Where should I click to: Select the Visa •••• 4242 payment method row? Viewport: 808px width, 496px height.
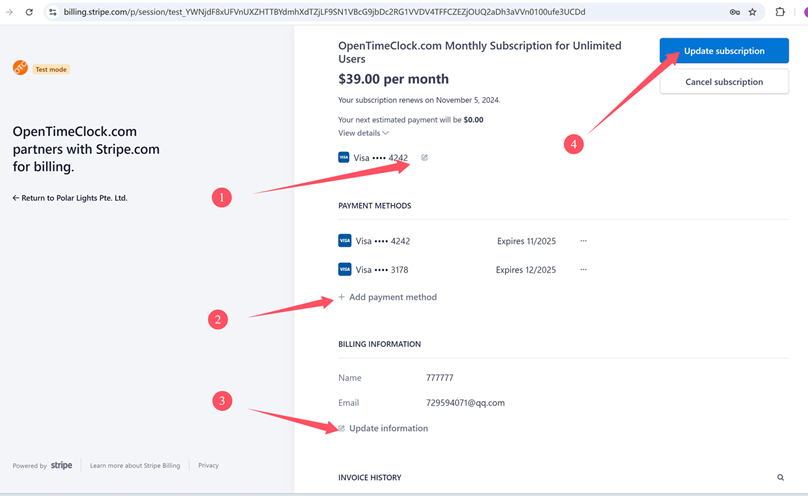click(x=463, y=241)
